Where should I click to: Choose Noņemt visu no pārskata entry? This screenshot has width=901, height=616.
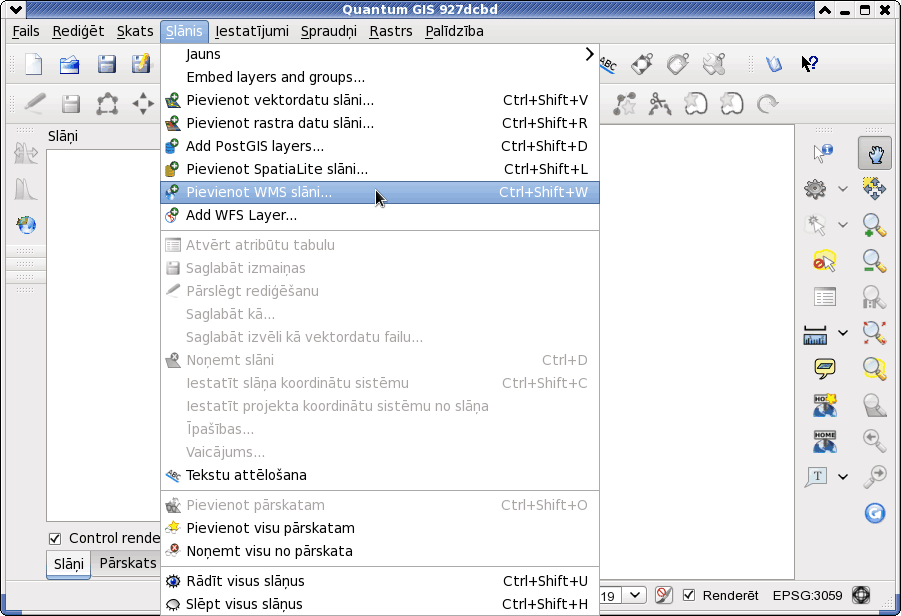pyautogui.click(x=380, y=551)
